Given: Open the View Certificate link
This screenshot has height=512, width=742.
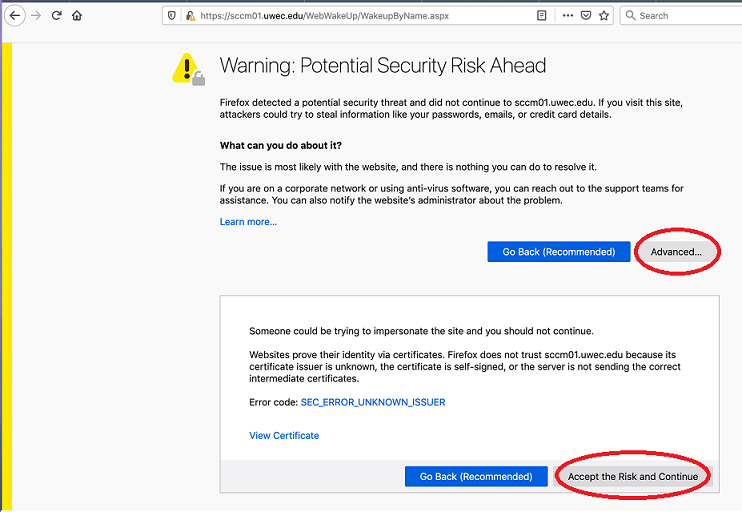Looking at the screenshot, I should click(x=284, y=435).
